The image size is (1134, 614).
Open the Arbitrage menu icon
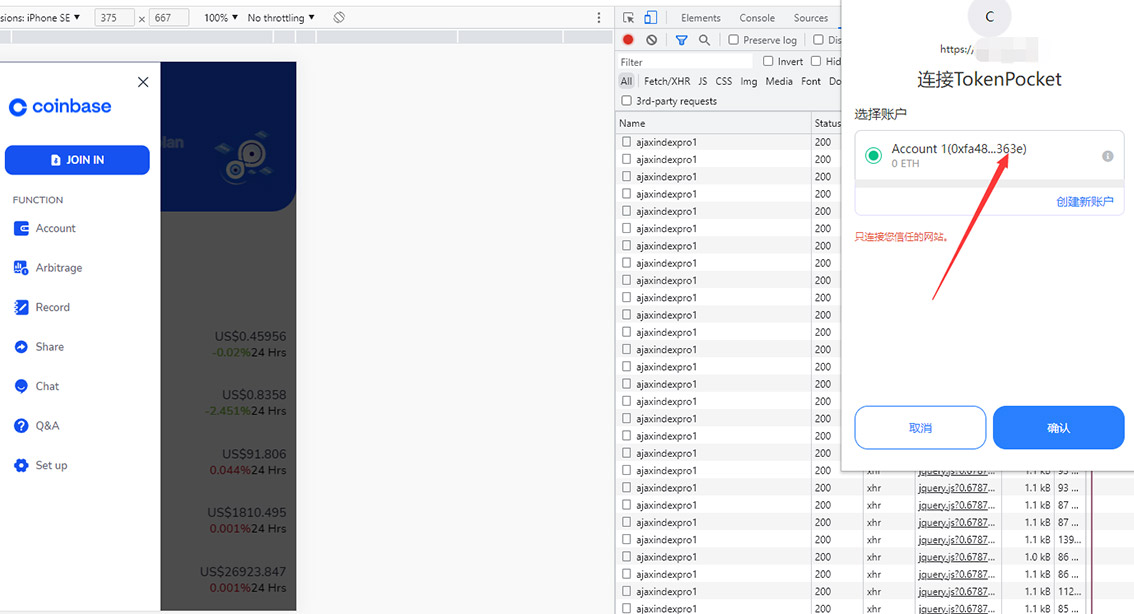[21, 268]
